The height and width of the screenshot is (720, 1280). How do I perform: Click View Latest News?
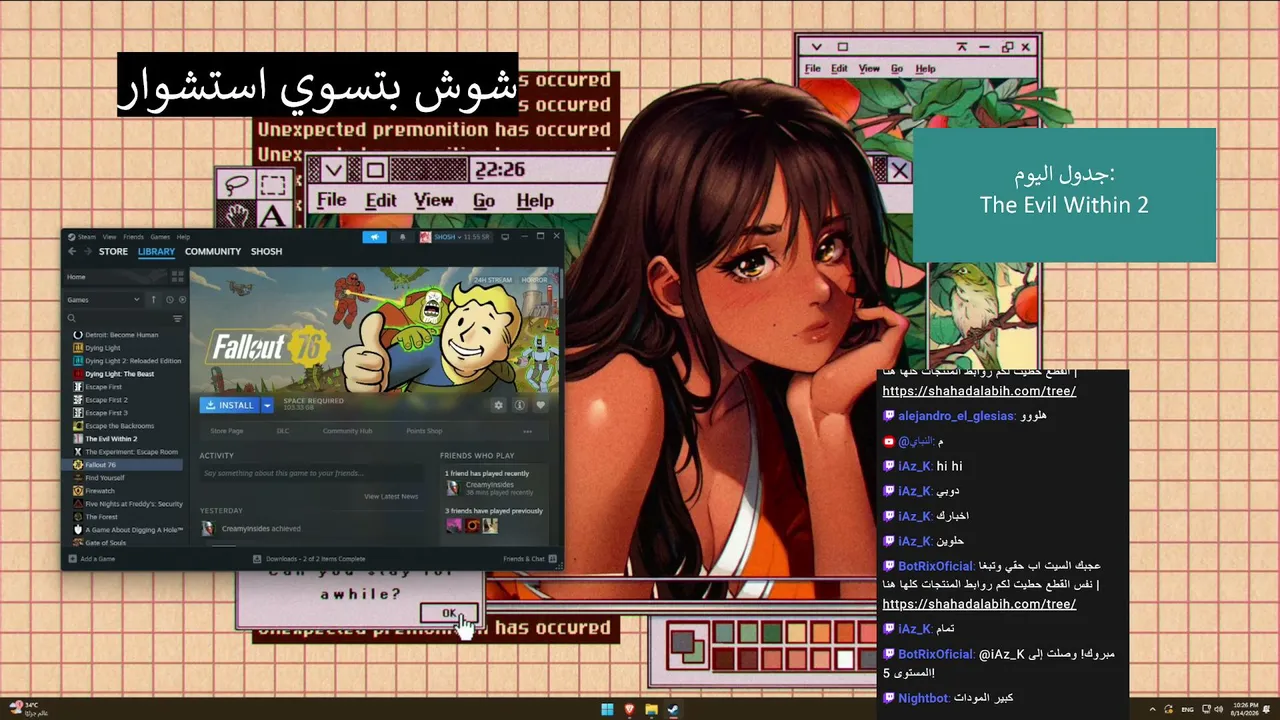[x=391, y=496]
